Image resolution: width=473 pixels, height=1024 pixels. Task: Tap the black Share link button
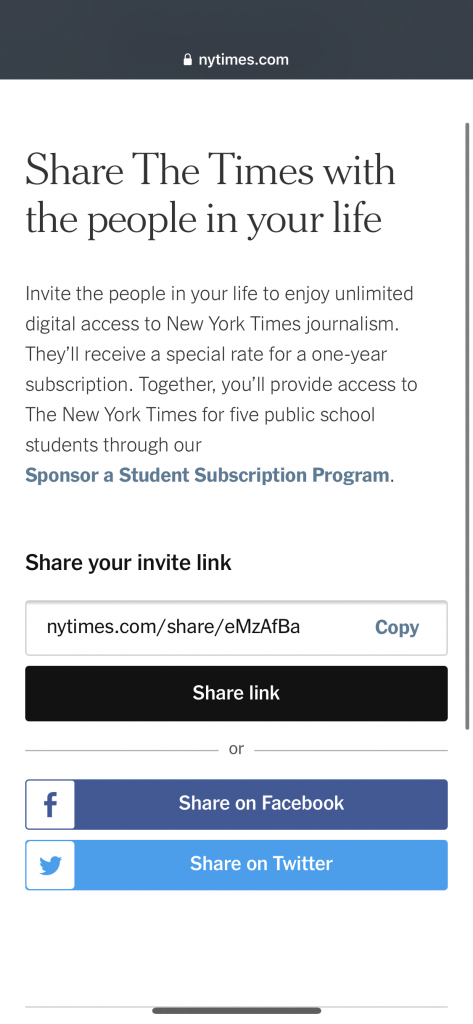[236, 694]
